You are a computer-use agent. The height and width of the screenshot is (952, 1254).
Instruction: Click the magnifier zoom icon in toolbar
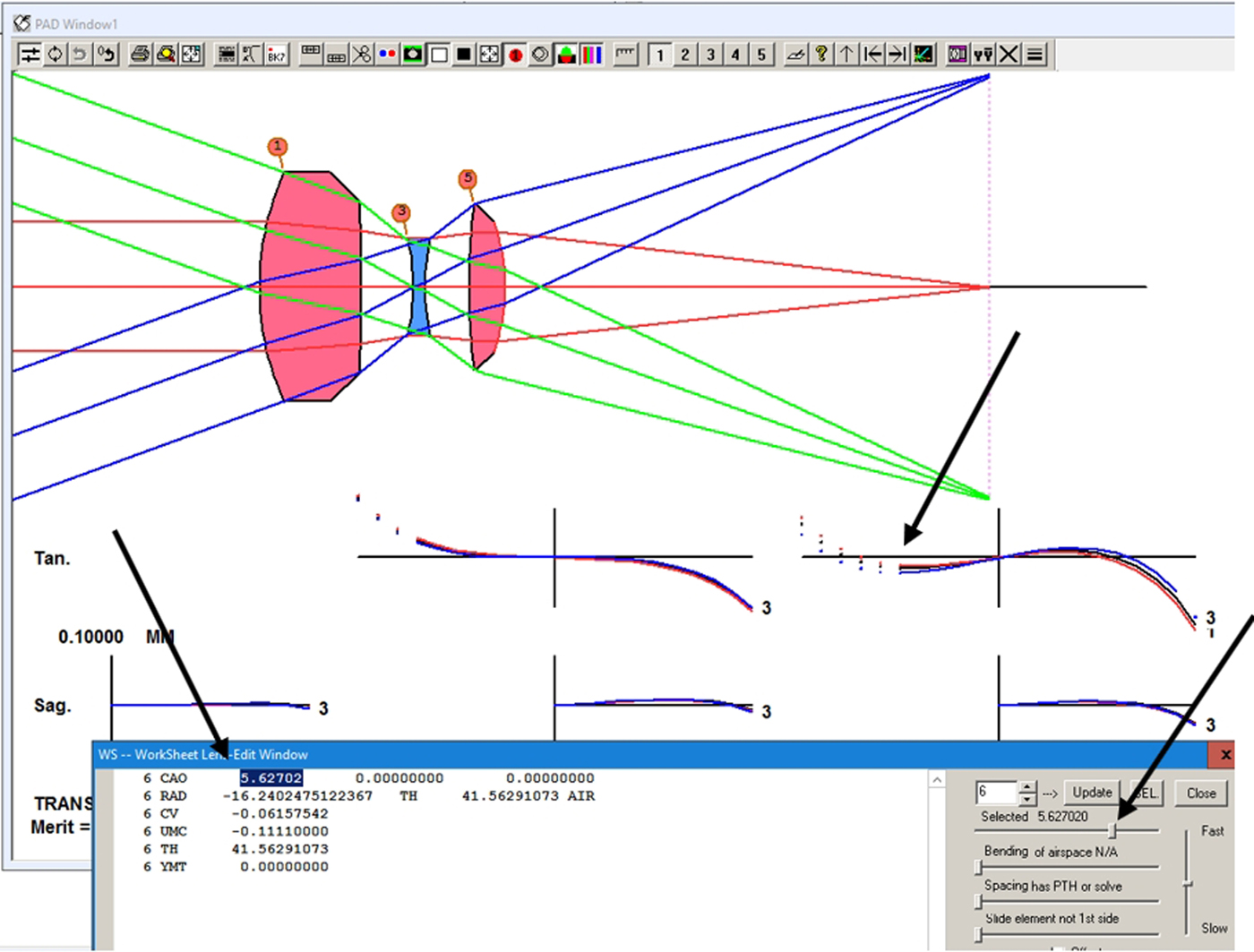[166, 55]
